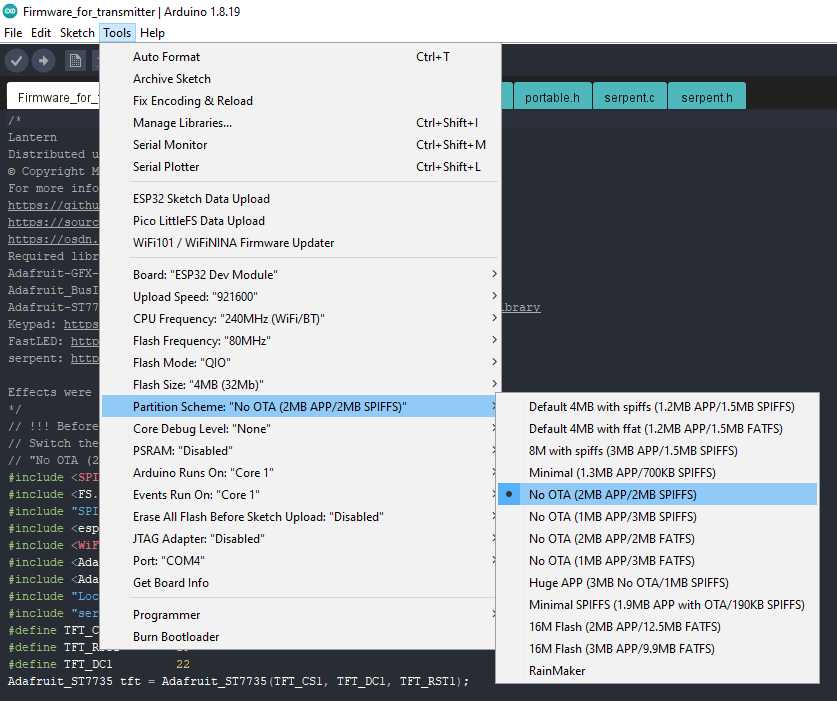This screenshot has height=701, width=837.
Task: Select the RainMaker partition scheme
Action: (x=658, y=671)
